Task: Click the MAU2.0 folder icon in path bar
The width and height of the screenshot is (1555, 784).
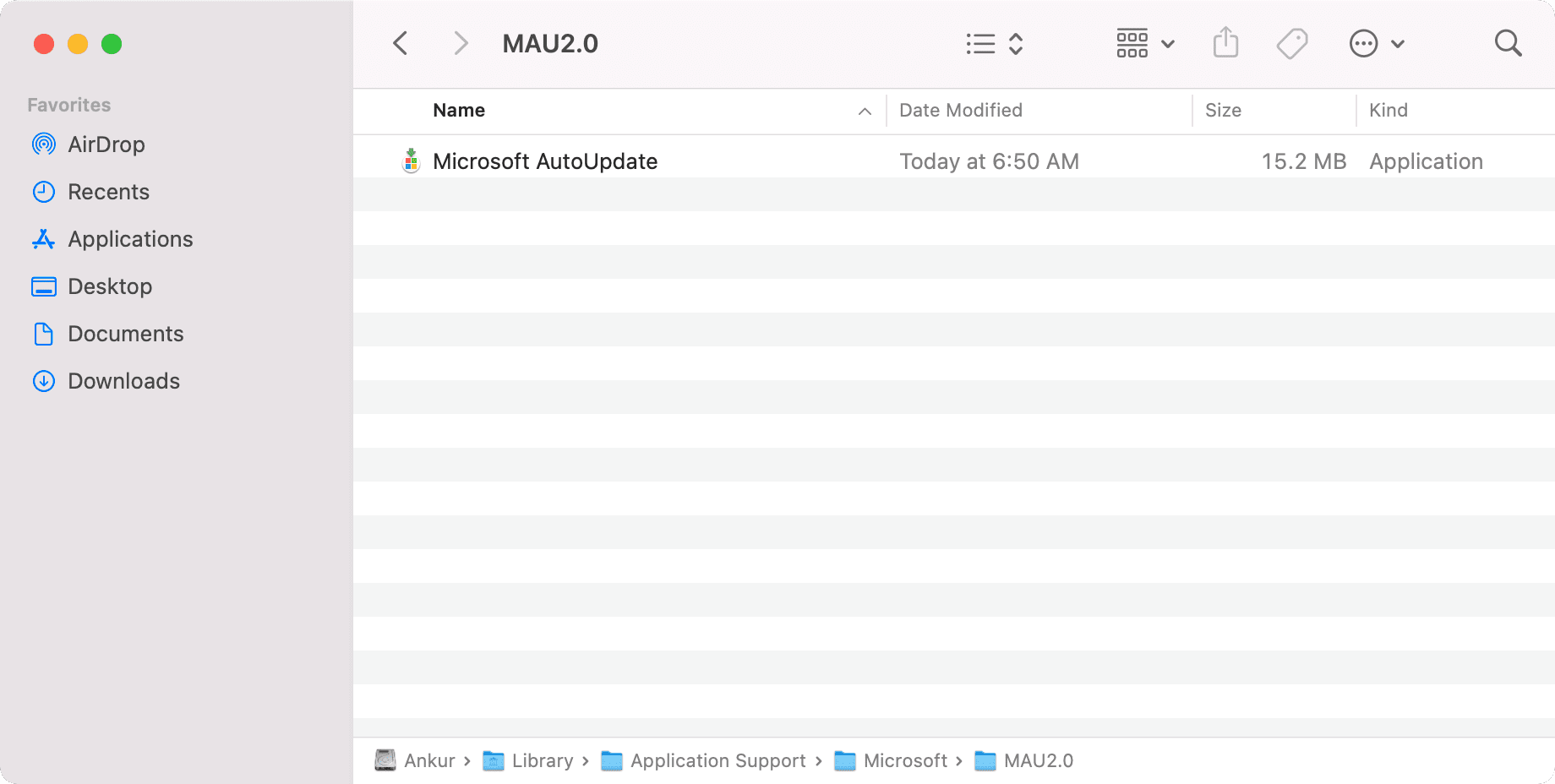Action: [x=985, y=760]
